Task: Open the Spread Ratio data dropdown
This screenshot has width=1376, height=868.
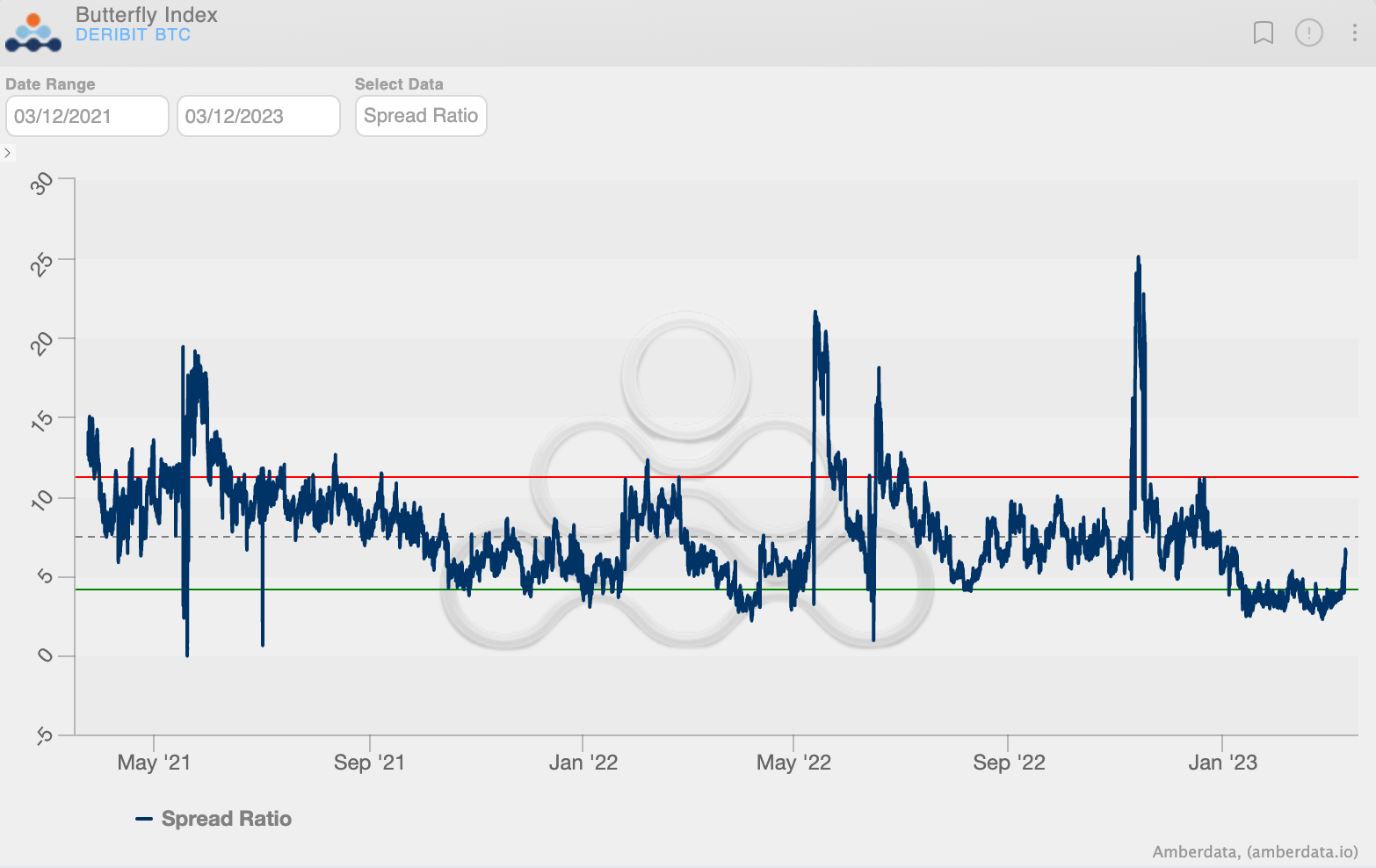Action: pos(421,116)
